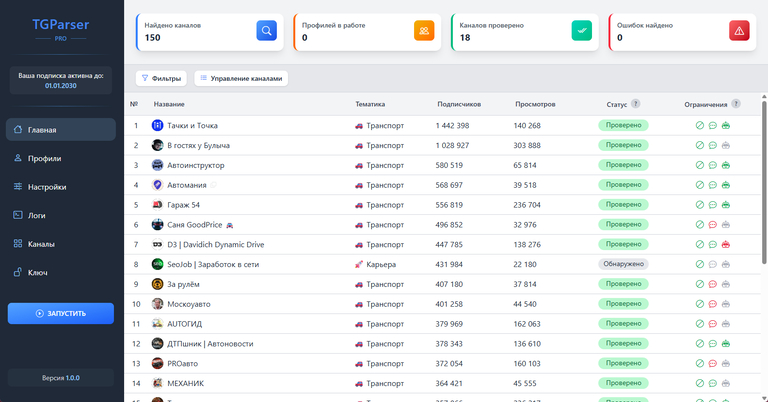Click the red comment icon in За рулём row
The height and width of the screenshot is (402, 768).
713,284
